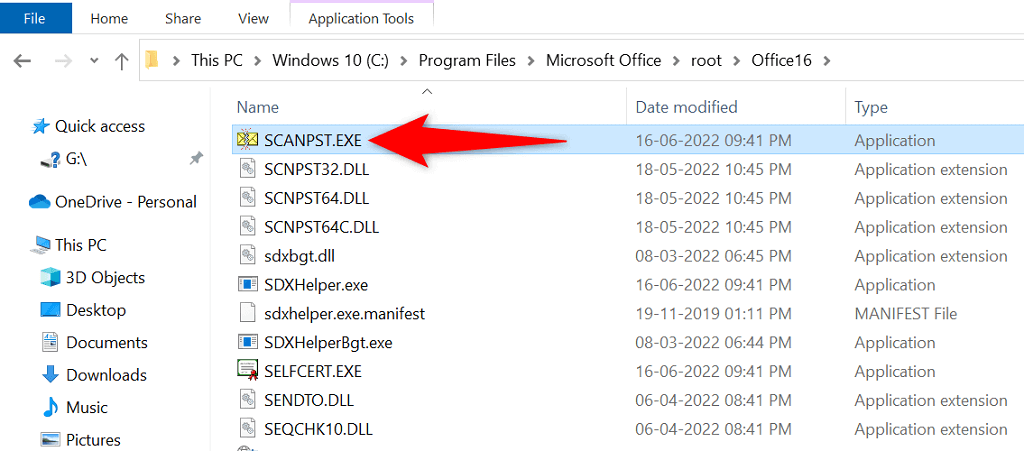Sort files by Date modified column
This screenshot has height=451, width=1024.
[x=686, y=107]
